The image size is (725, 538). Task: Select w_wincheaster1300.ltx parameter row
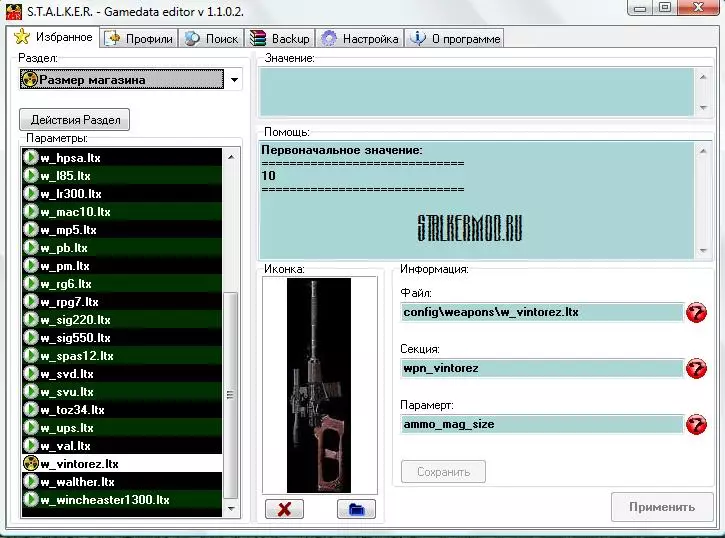[x=122, y=500]
